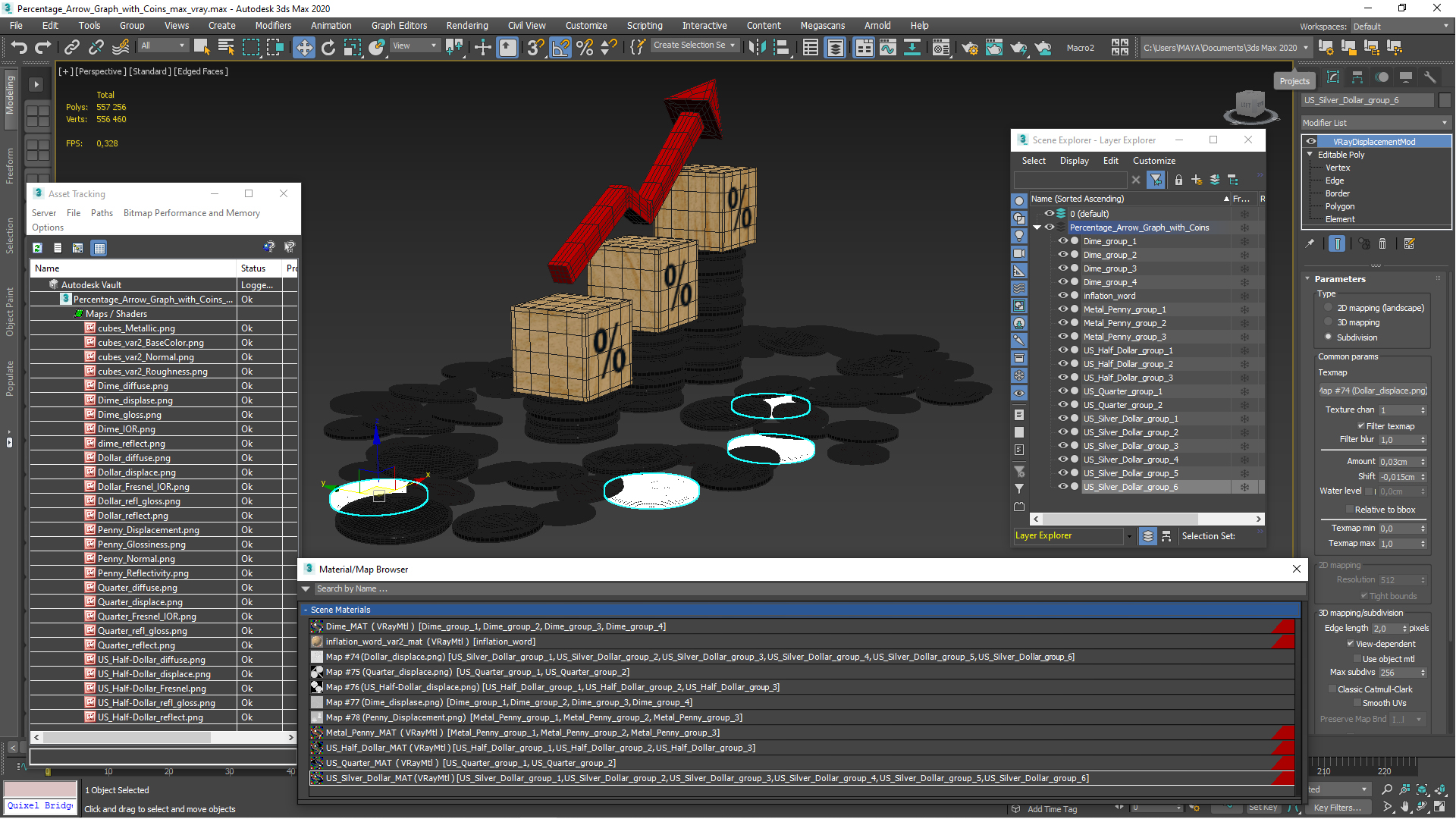
Task: Click the Undo arrow in main toolbar
Action: [x=18, y=48]
